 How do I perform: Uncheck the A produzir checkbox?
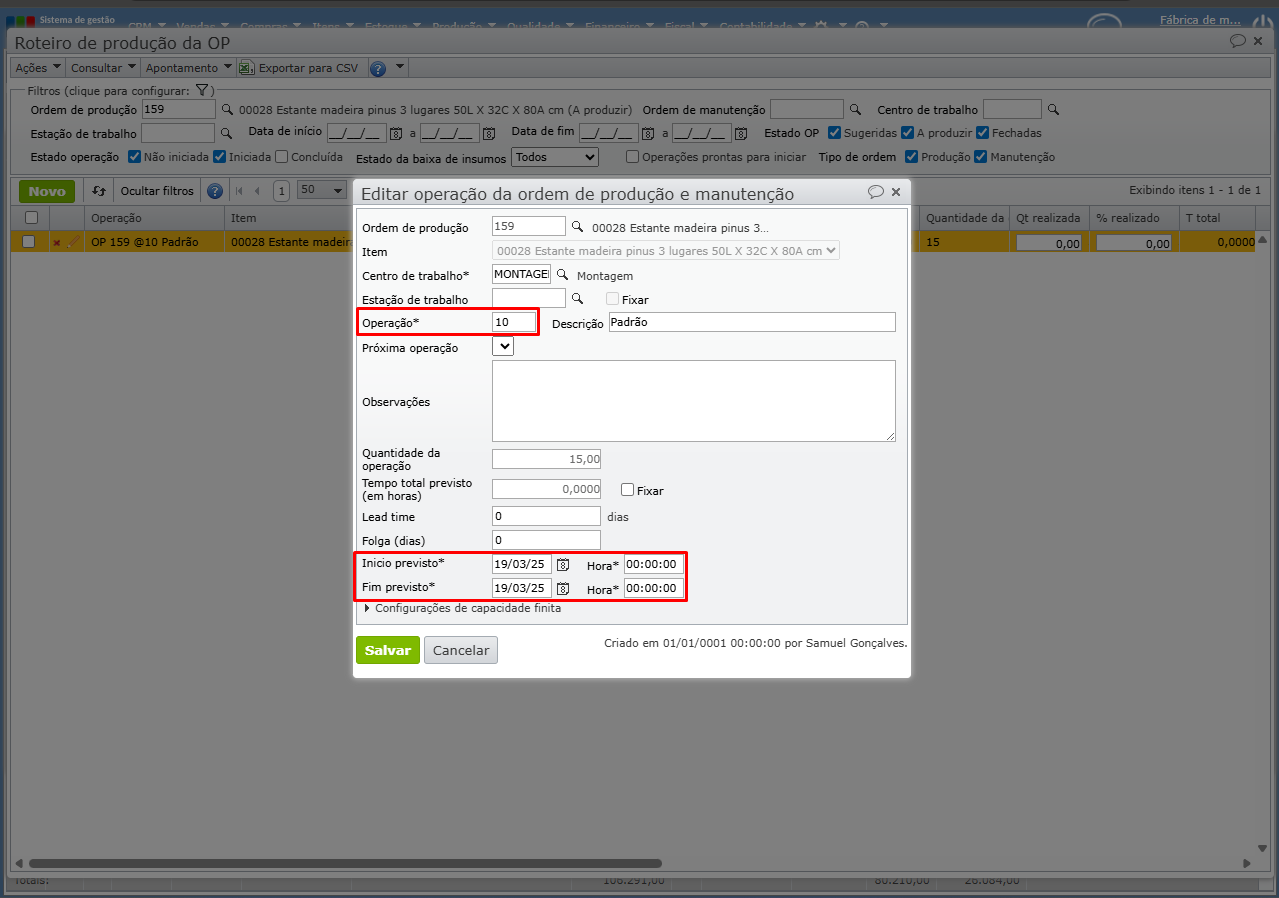907,132
